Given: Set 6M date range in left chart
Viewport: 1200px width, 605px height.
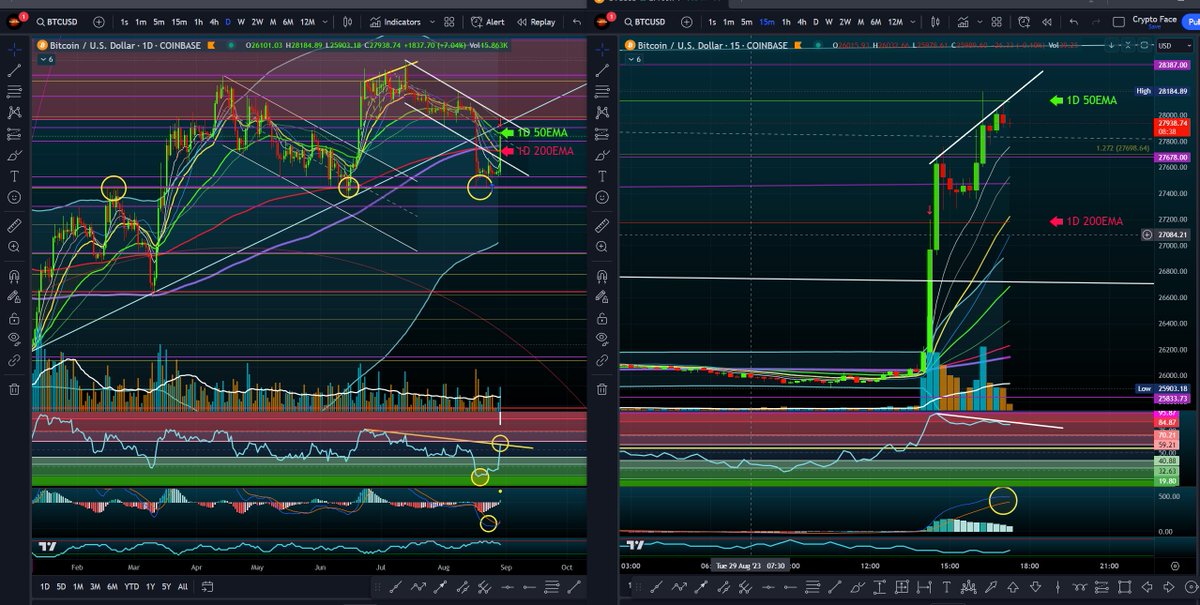Looking at the screenshot, I should point(112,586).
